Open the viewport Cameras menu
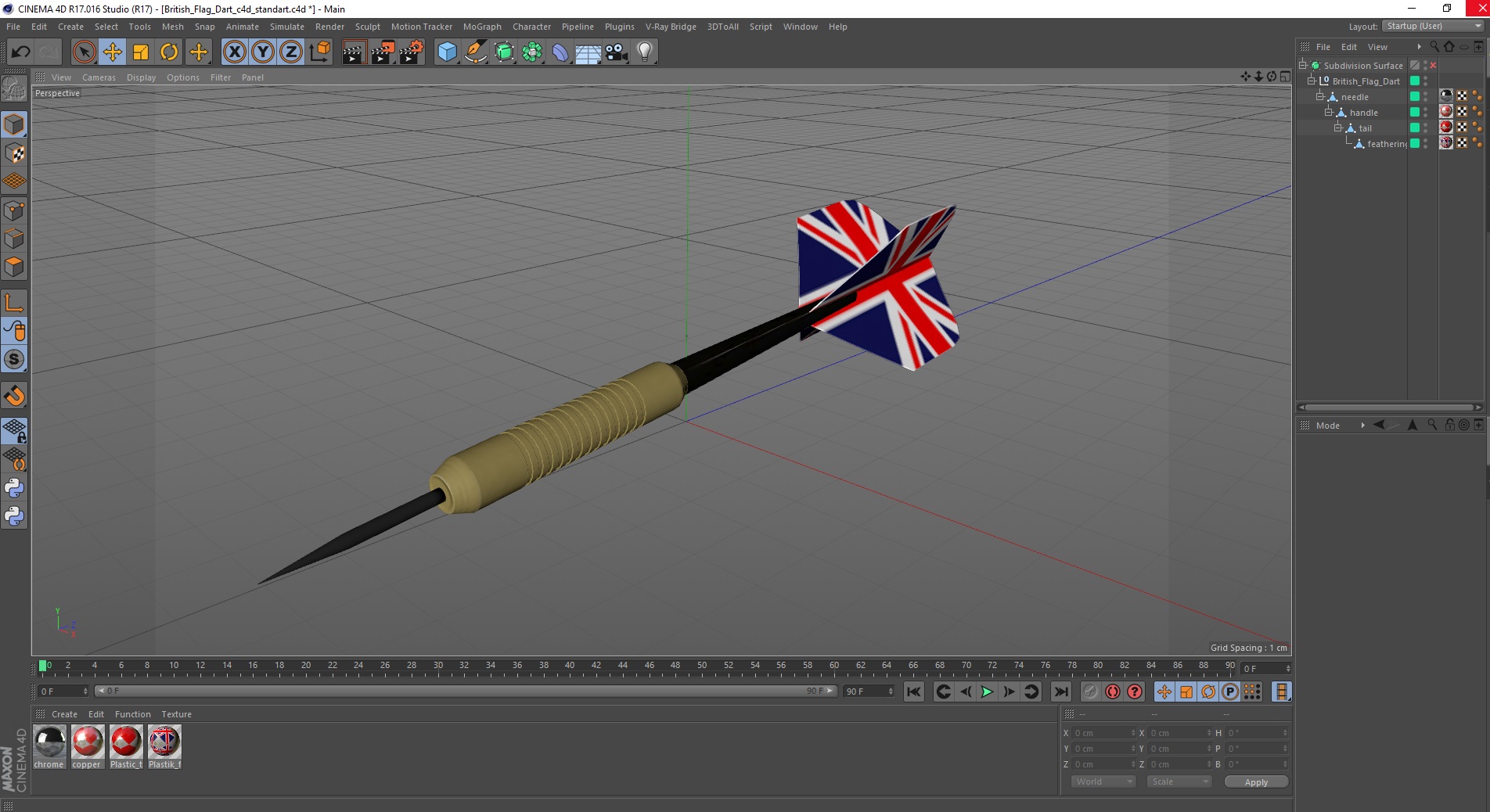 point(99,77)
